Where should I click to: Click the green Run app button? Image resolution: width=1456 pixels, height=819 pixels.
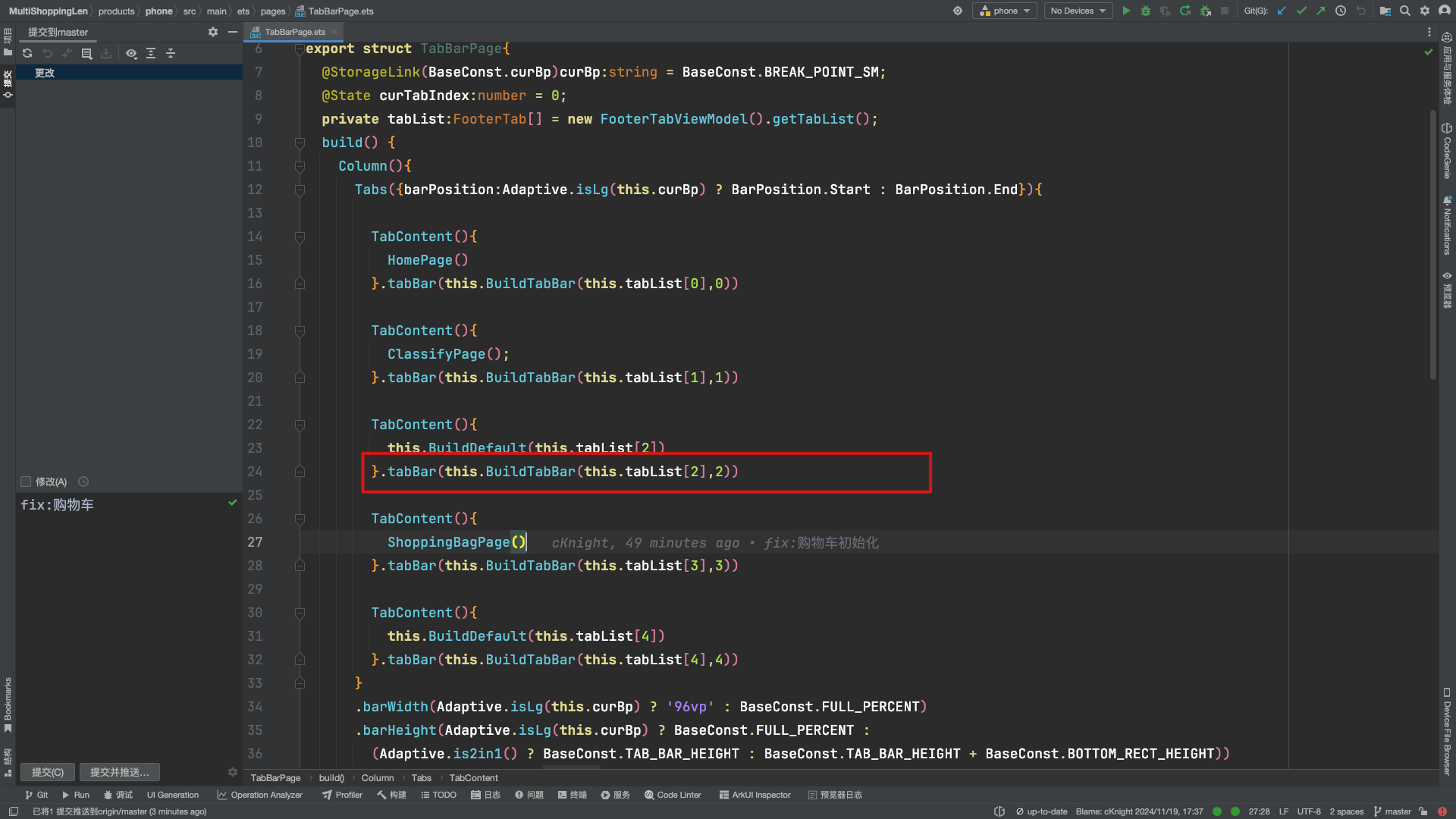pos(1126,11)
